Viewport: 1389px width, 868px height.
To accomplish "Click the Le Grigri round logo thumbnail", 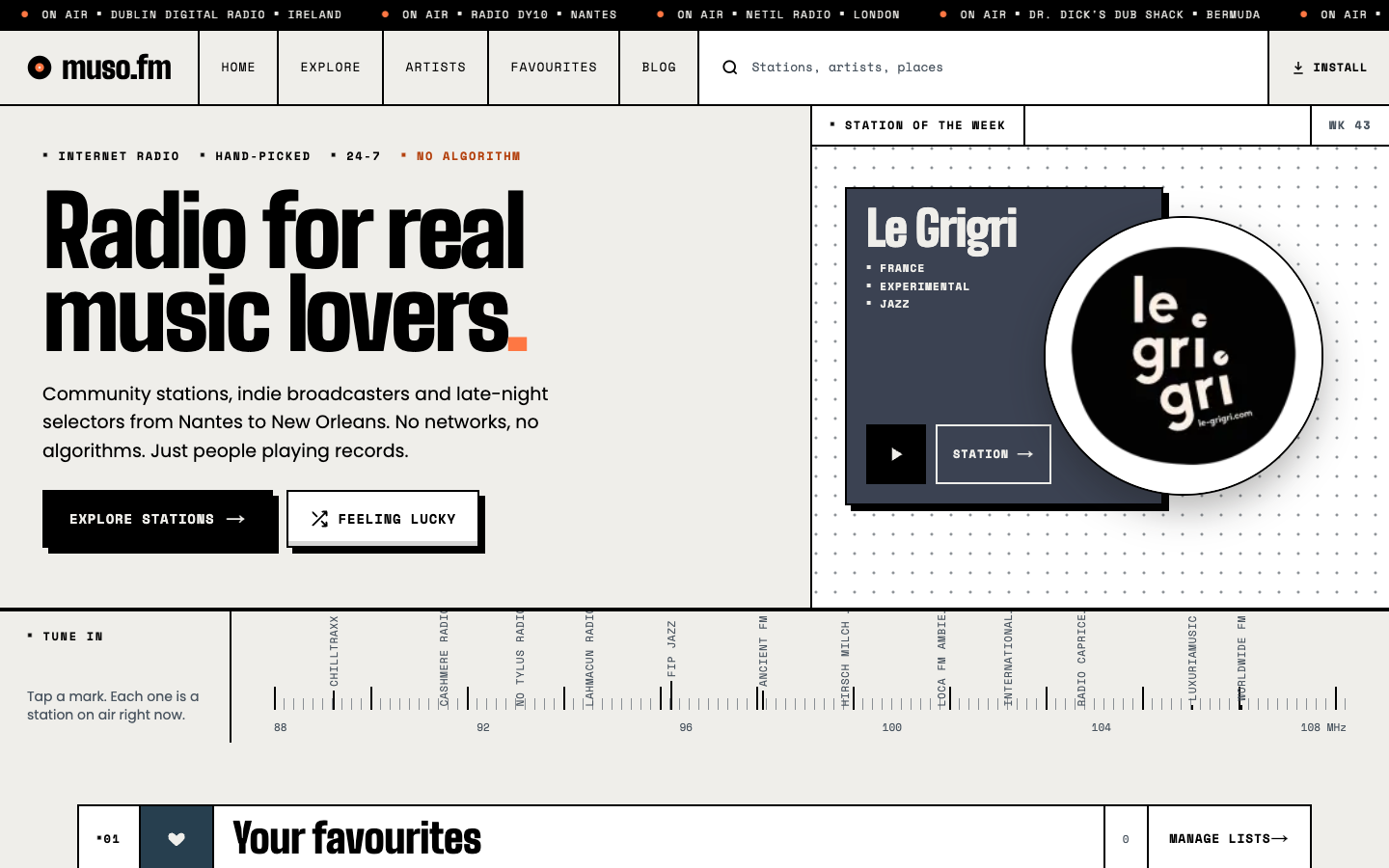I will click(x=1184, y=356).
